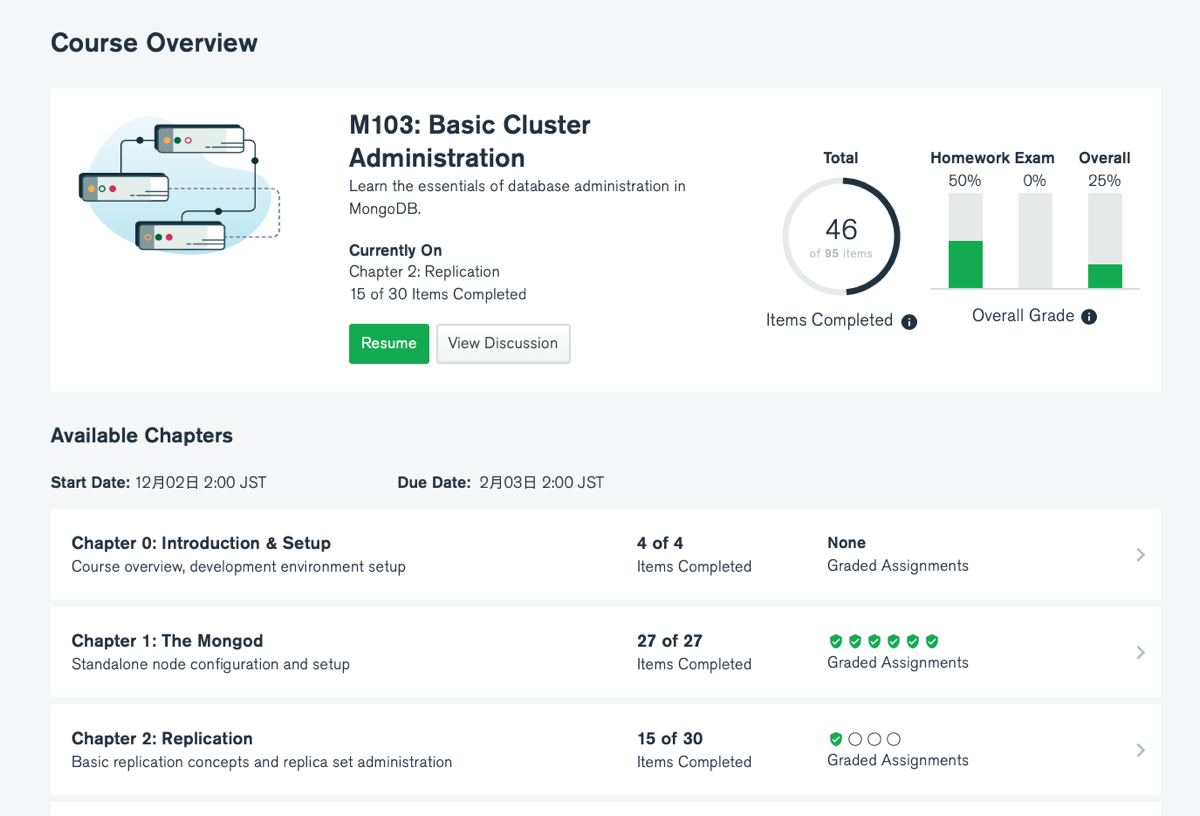Open View Discussion
Image resolution: width=1200 pixels, height=816 pixels.
pos(503,343)
